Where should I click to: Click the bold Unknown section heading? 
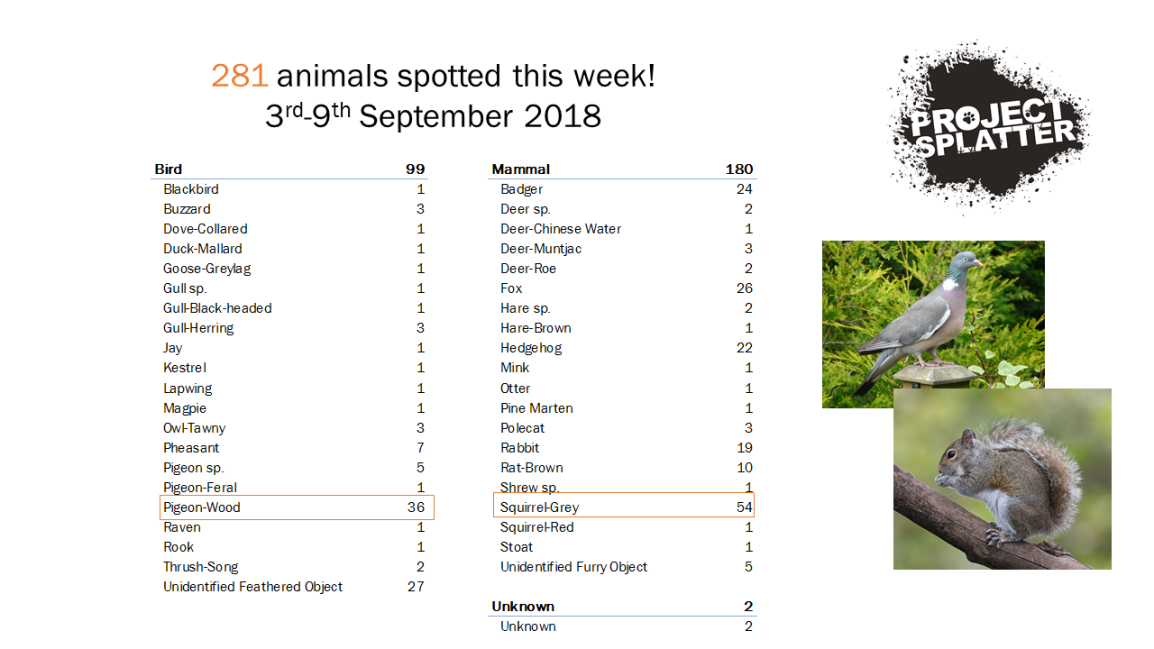[523, 606]
